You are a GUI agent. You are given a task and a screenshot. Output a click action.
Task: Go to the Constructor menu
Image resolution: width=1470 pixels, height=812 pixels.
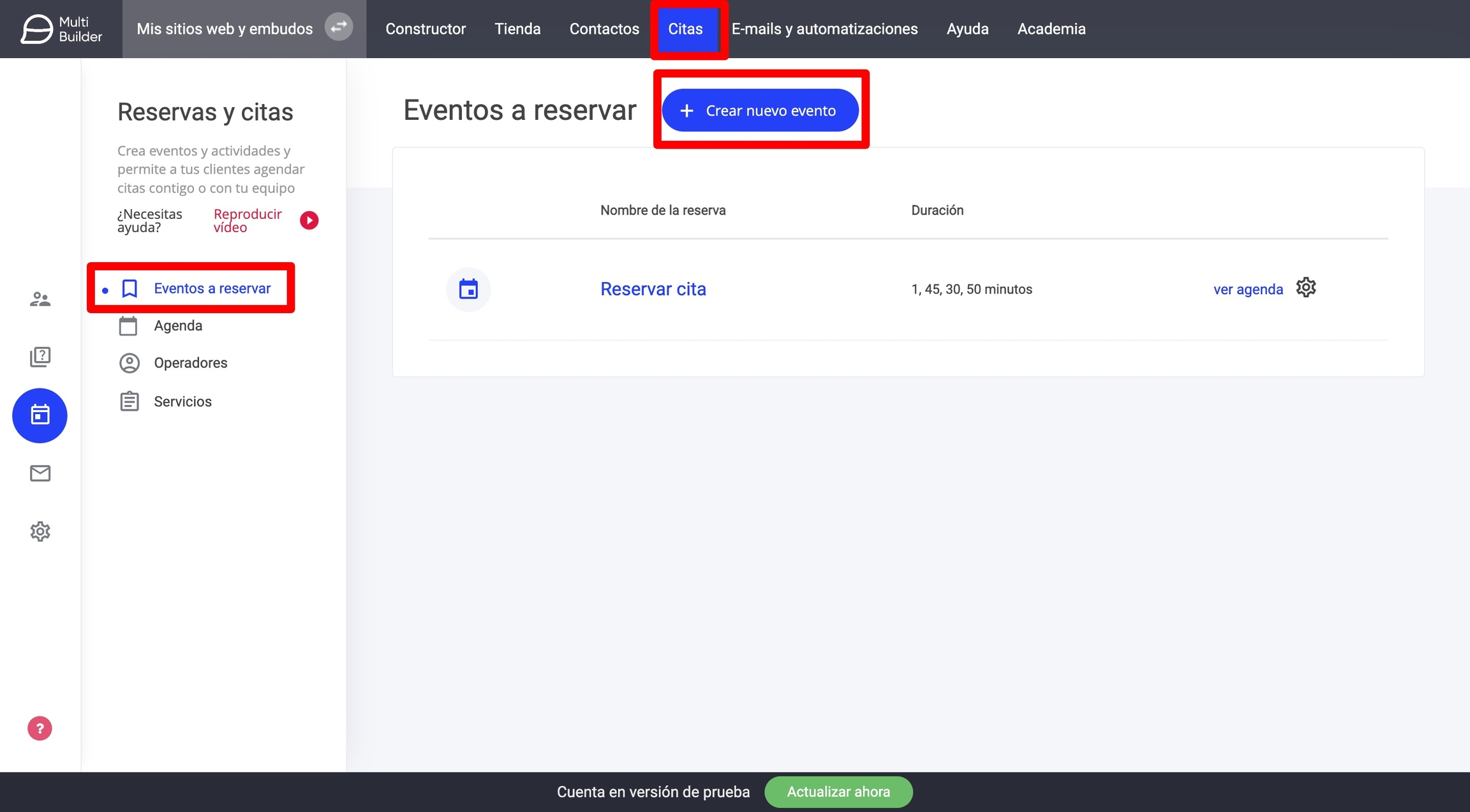[x=426, y=29]
